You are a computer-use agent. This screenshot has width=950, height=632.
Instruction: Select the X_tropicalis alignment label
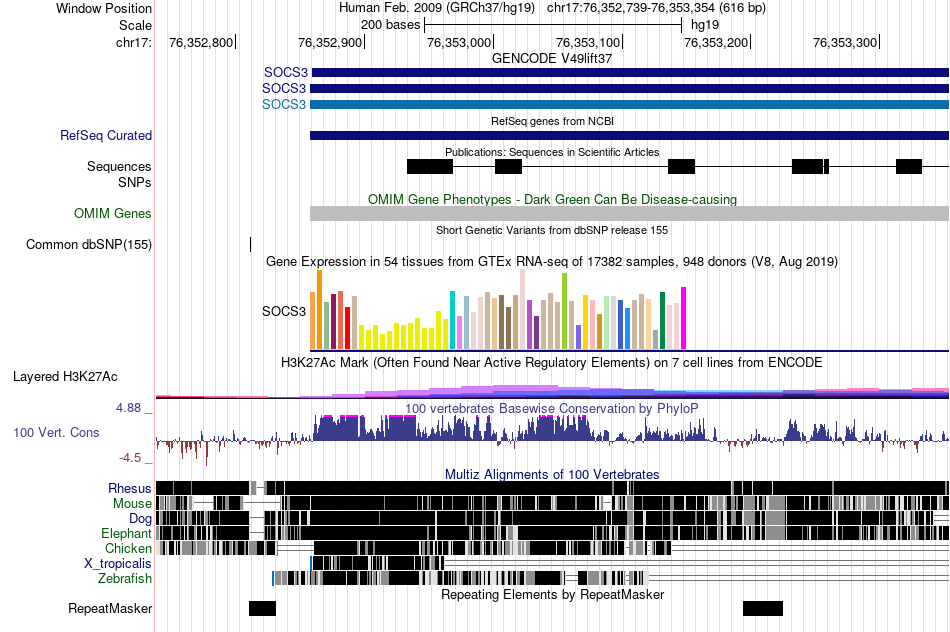pyautogui.click(x=118, y=564)
